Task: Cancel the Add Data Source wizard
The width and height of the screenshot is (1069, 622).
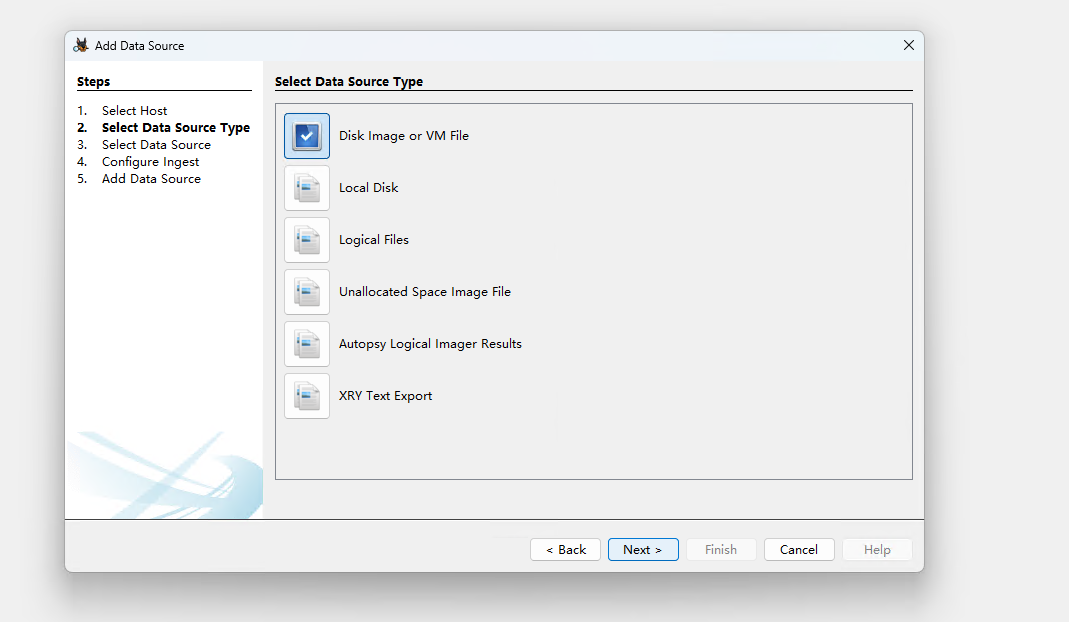Action: (799, 550)
